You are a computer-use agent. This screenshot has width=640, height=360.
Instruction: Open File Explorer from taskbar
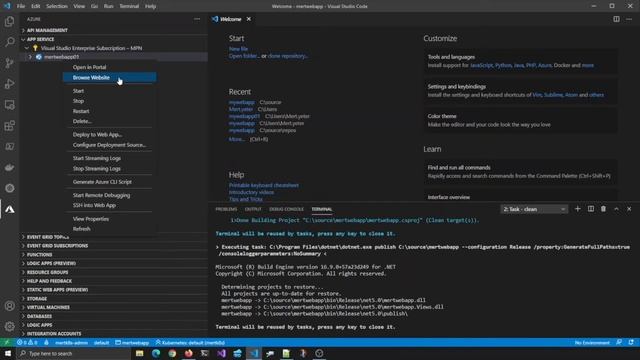tap(140, 353)
